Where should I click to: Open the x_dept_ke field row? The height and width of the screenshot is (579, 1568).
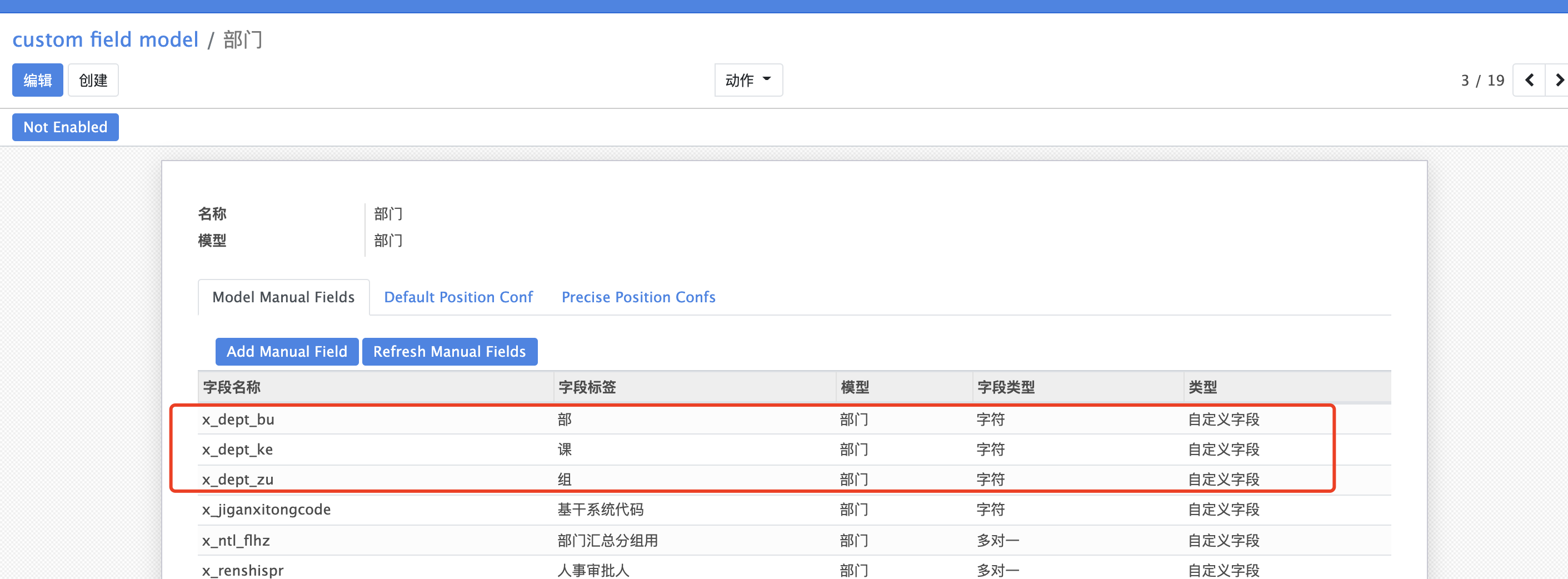(x=237, y=450)
